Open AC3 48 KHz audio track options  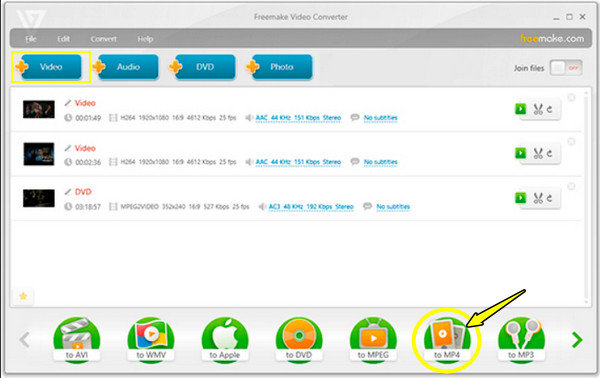[x=311, y=207]
